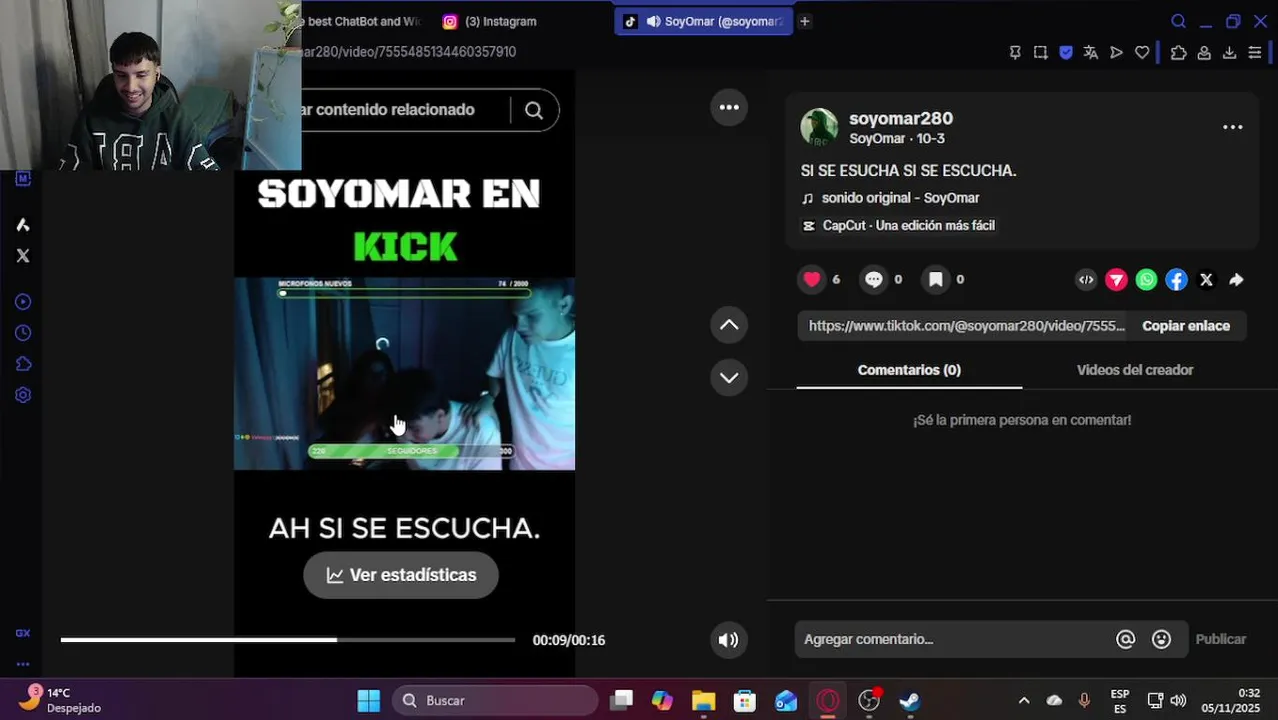Expand the hidden system tray icons chevron
The image size is (1278, 720).
pos(1023,701)
